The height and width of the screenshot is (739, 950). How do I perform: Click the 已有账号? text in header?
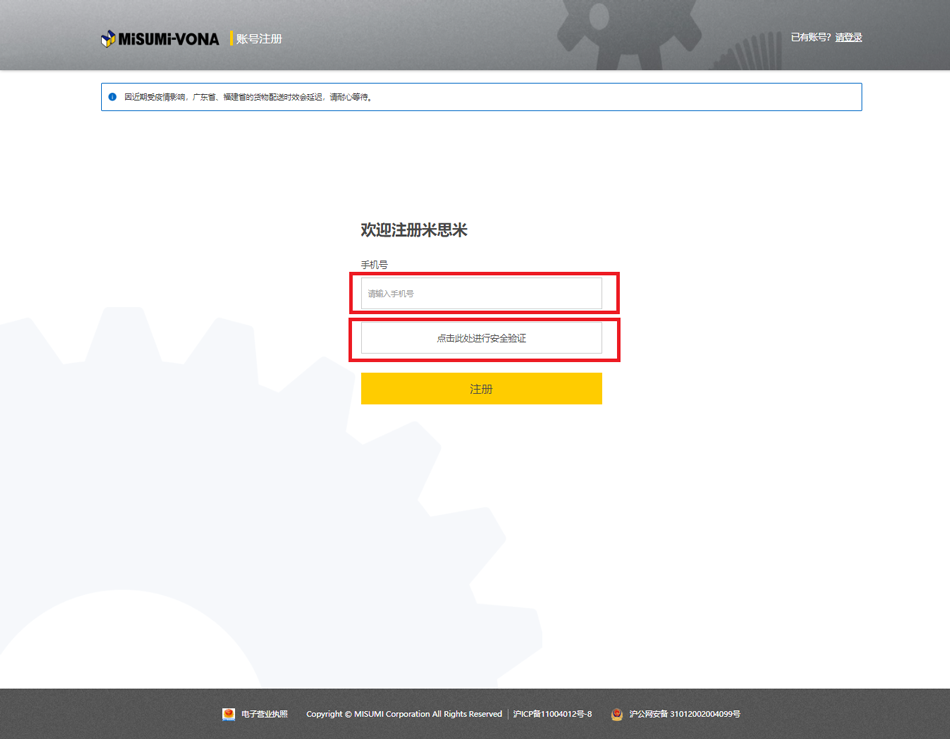[x=810, y=38]
